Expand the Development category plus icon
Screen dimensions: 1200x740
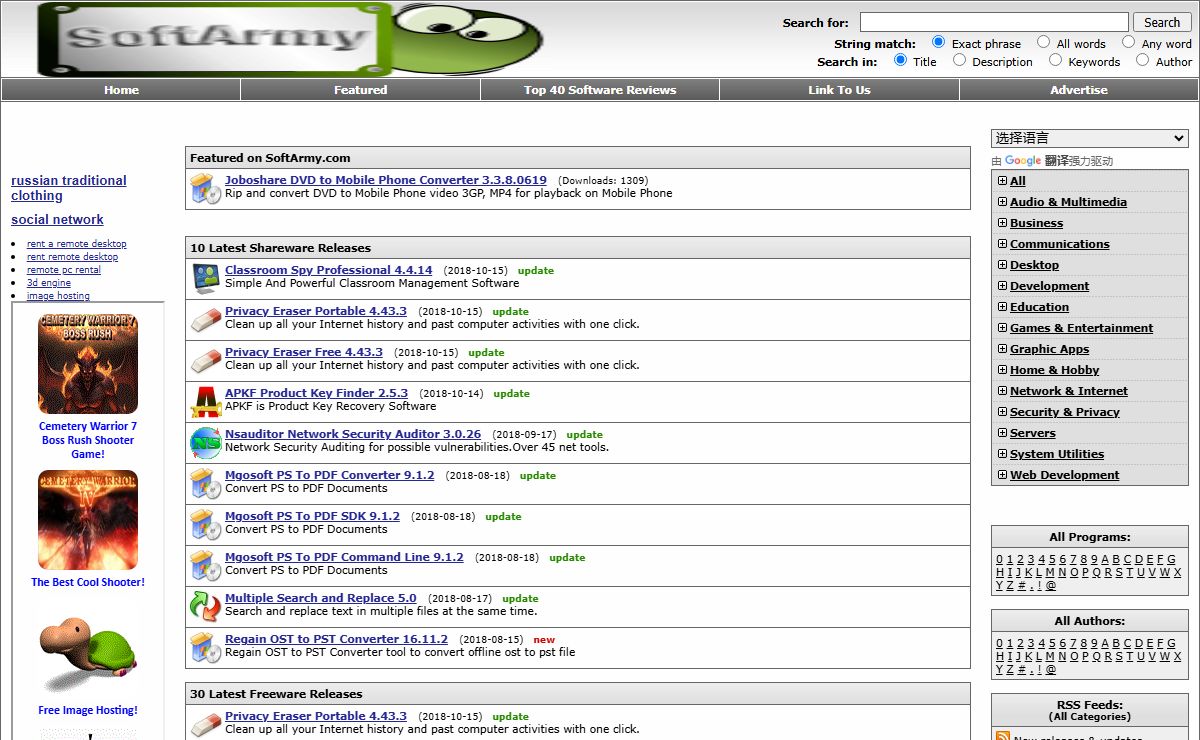(1002, 286)
